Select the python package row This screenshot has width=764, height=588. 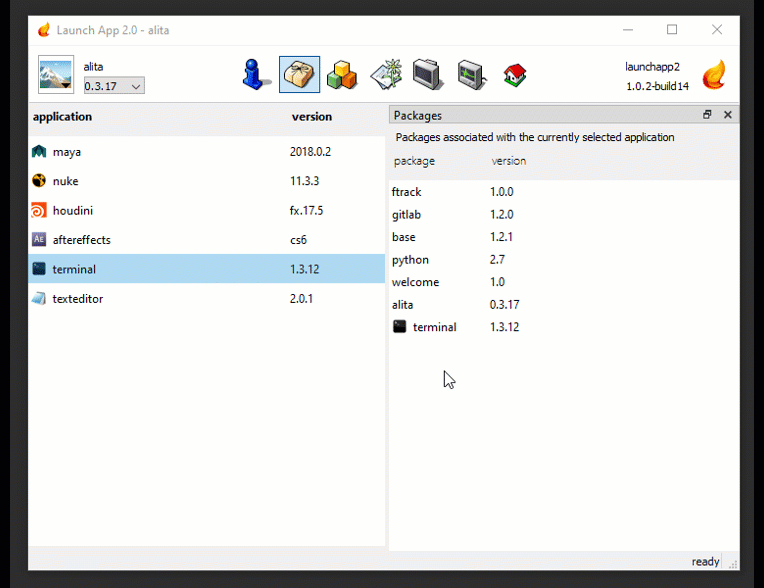564,259
